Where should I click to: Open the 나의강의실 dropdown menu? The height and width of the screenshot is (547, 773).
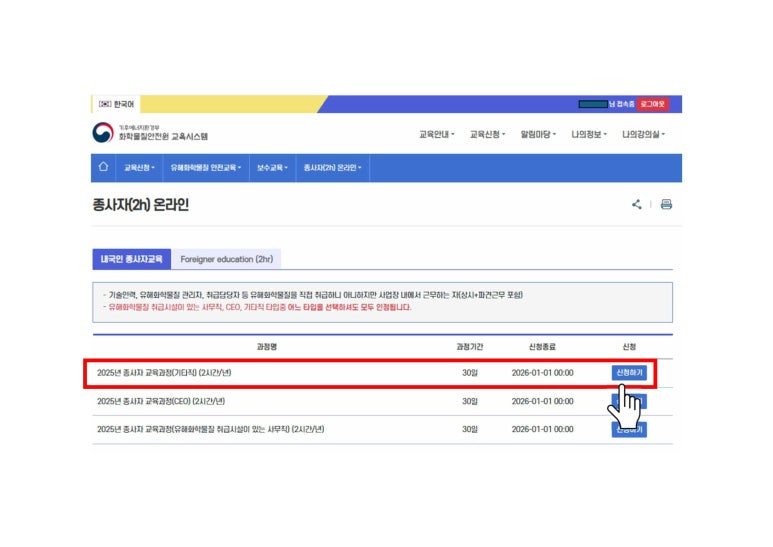coord(643,134)
